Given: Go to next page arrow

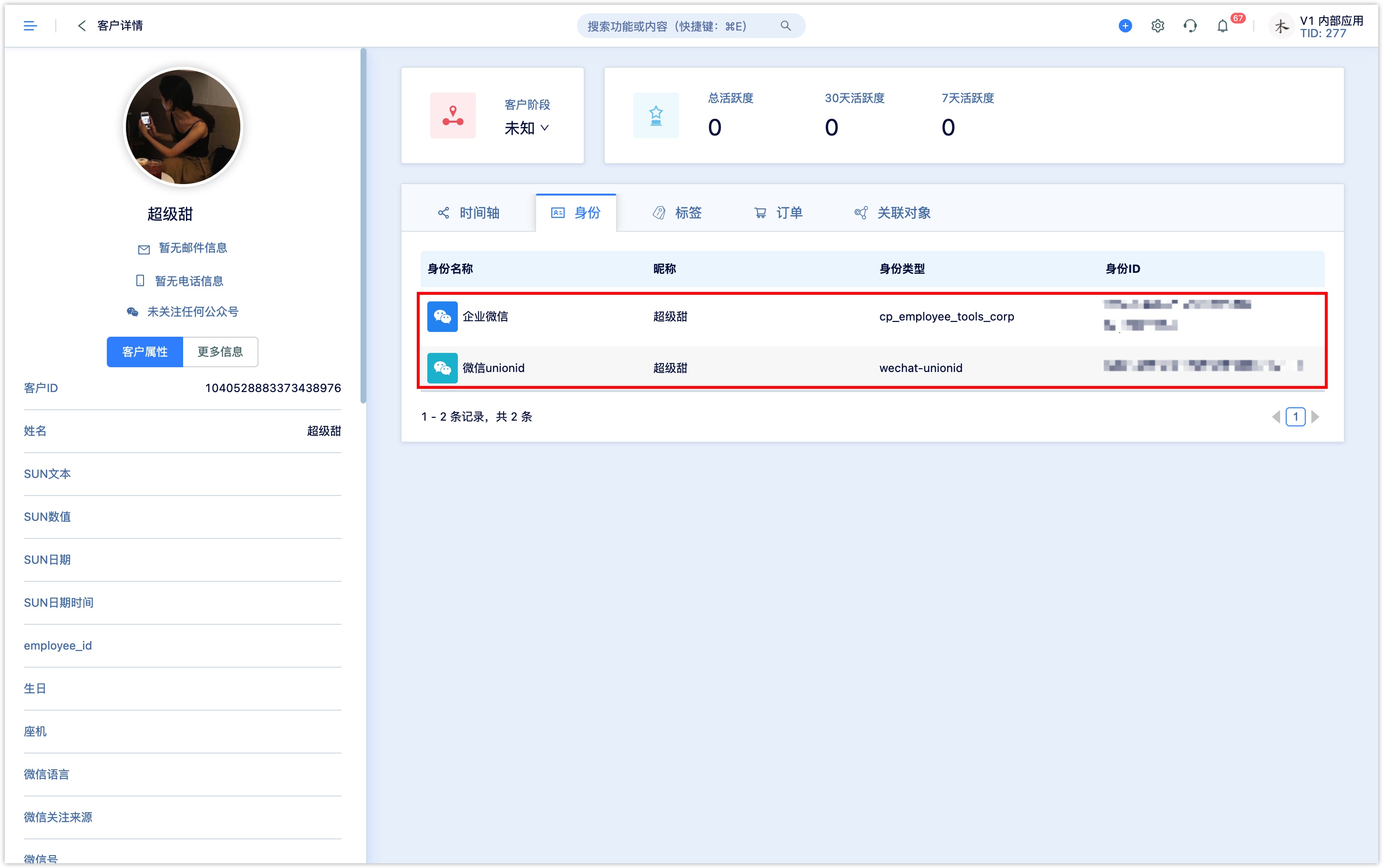Looking at the screenshot, I should [1315, 417].
